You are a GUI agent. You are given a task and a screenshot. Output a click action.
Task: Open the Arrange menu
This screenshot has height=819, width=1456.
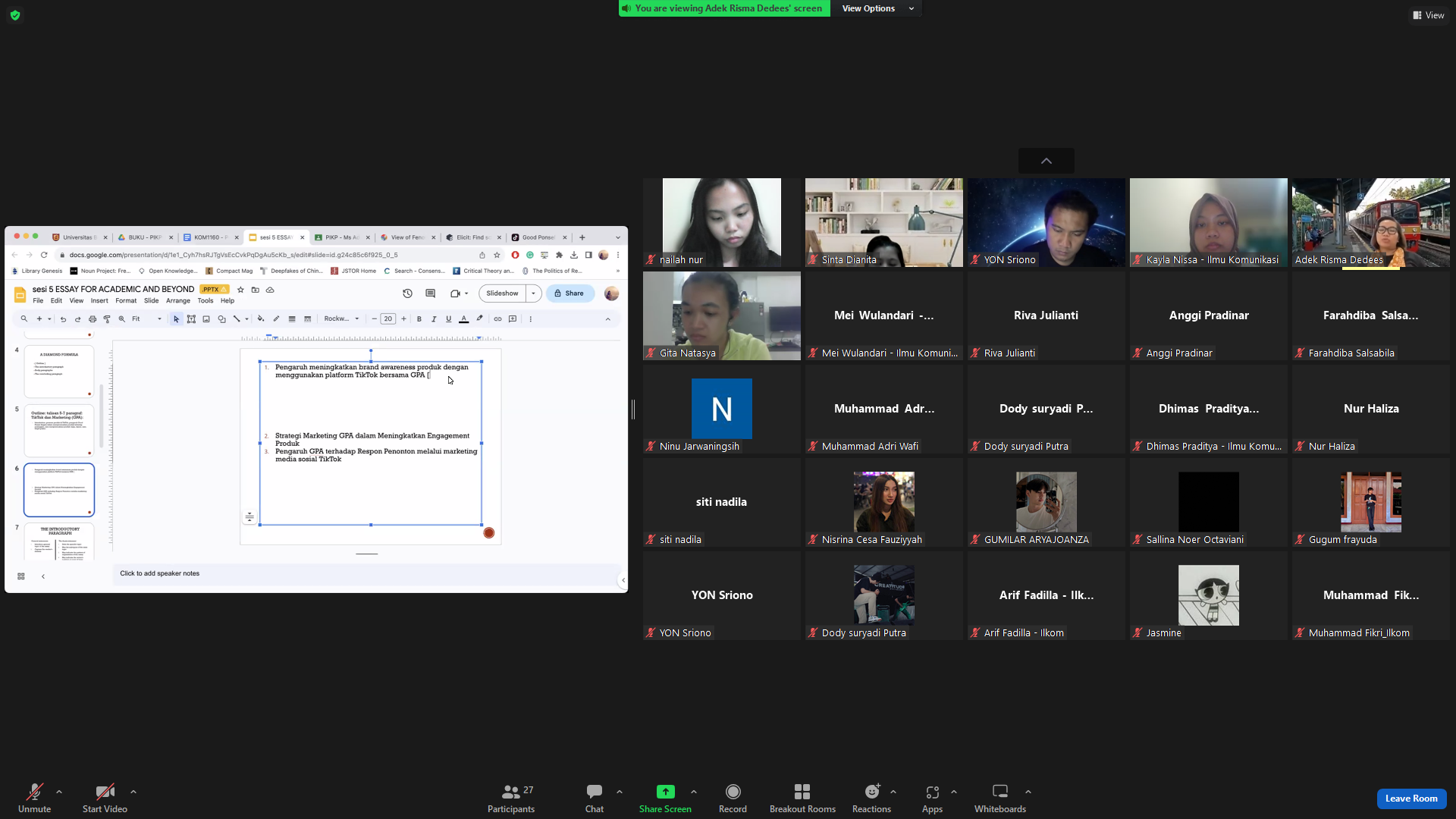[178, 301]
